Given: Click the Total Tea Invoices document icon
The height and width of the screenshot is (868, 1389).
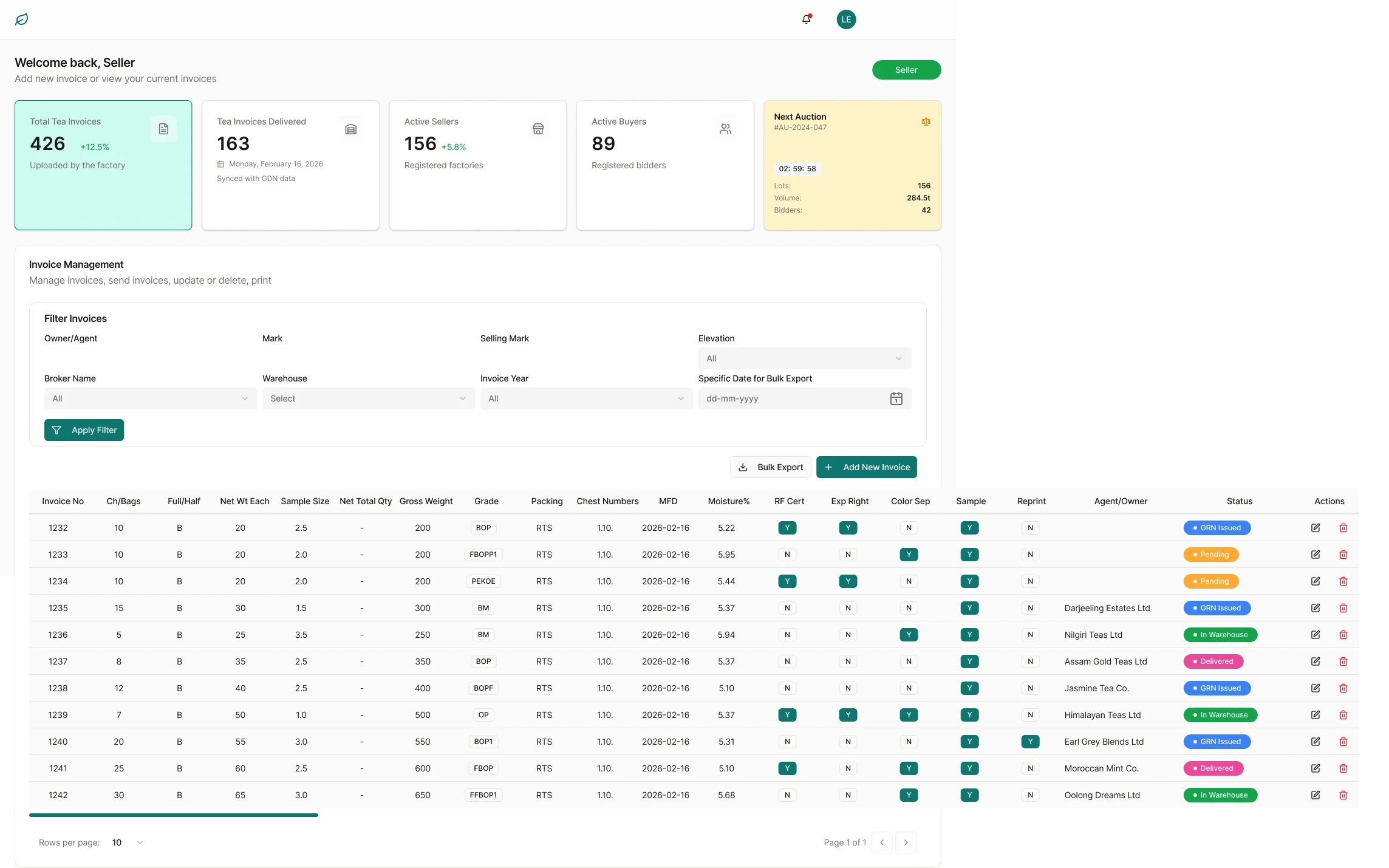Looking at the screenshot, I should pos(163,129).
